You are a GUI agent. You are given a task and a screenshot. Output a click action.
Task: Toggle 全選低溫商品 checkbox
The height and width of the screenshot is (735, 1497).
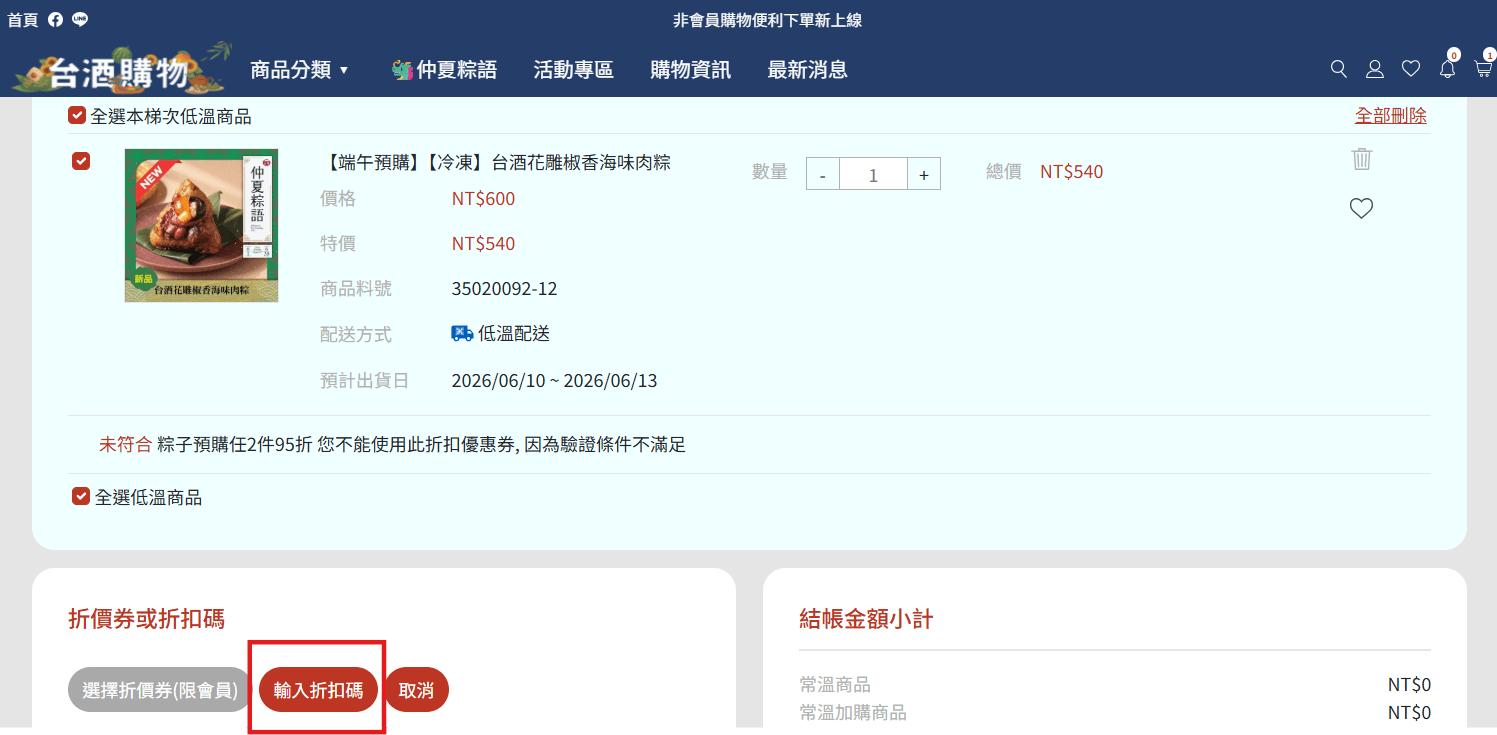[x=81, y=496]
